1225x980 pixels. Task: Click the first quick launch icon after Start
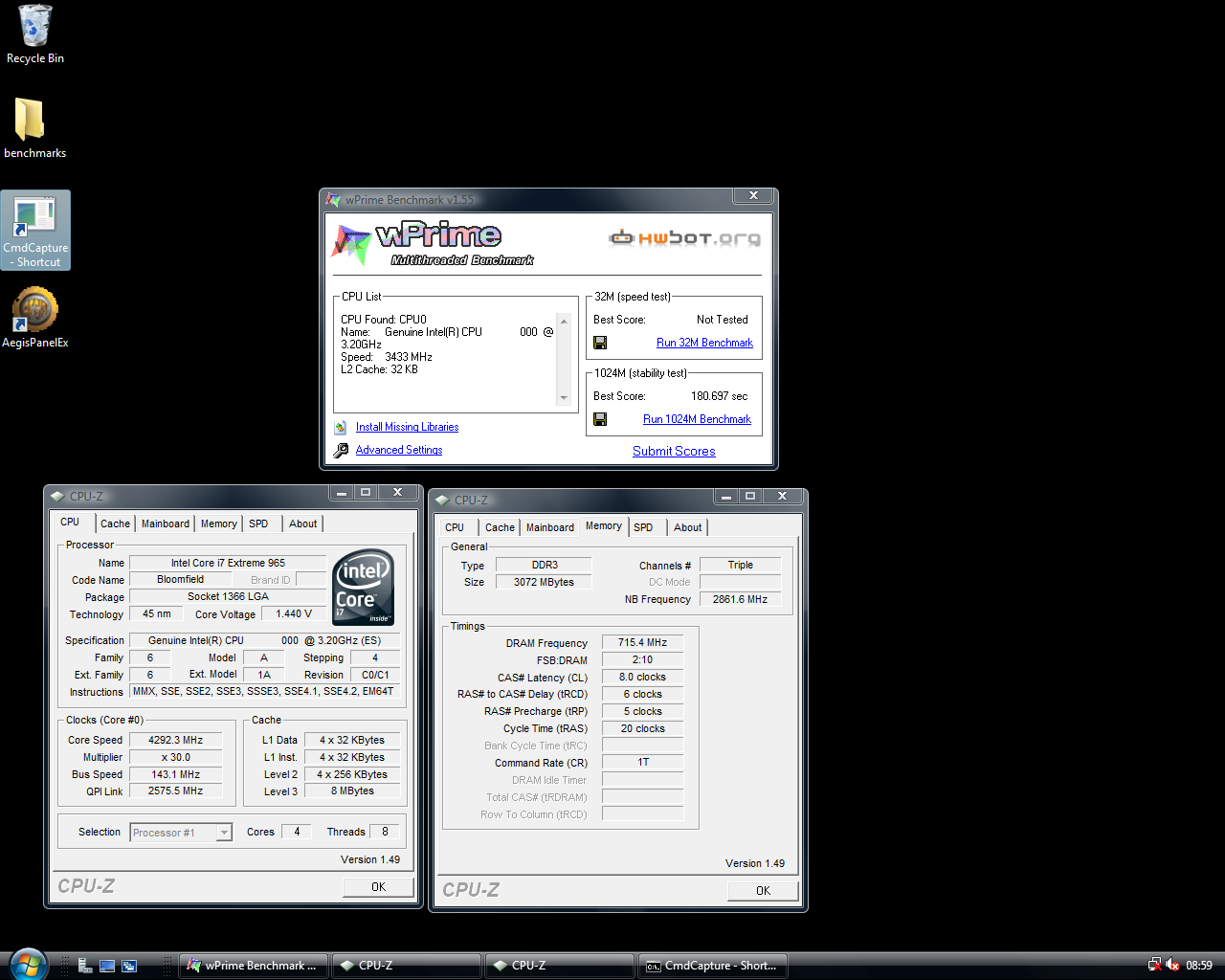[x=85, y=966]
